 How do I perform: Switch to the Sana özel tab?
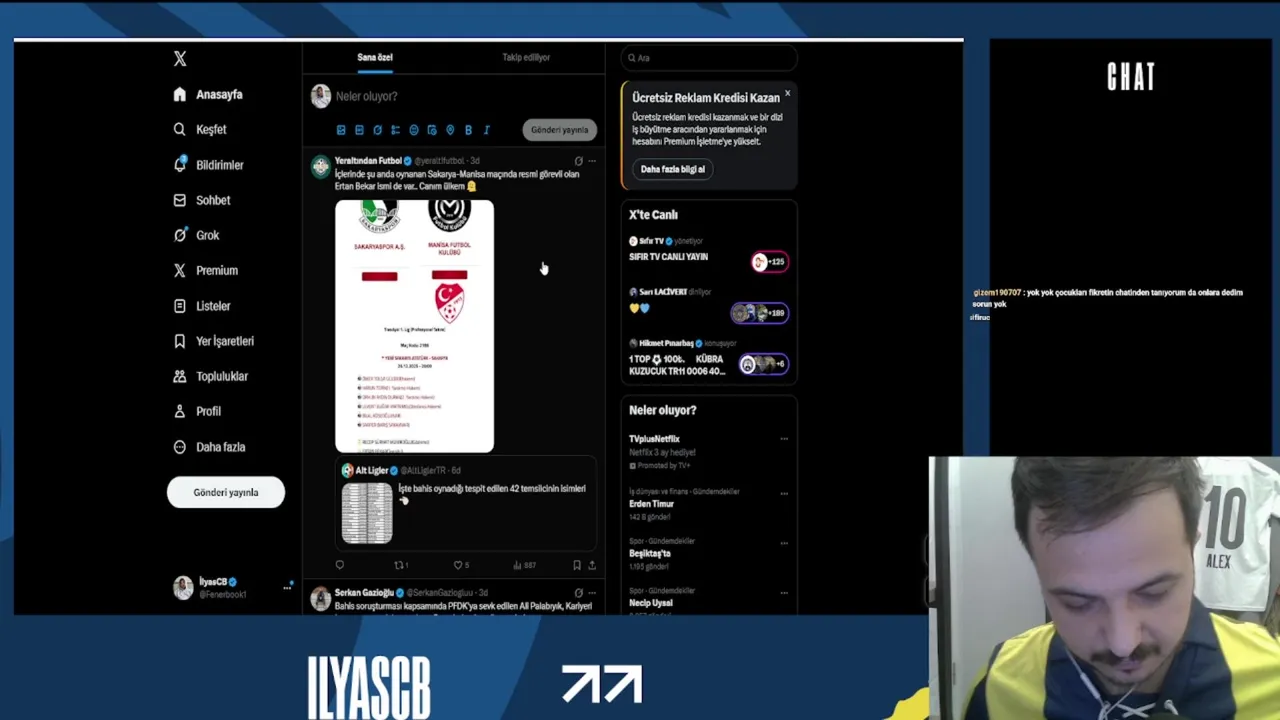[x=375, y=57]
